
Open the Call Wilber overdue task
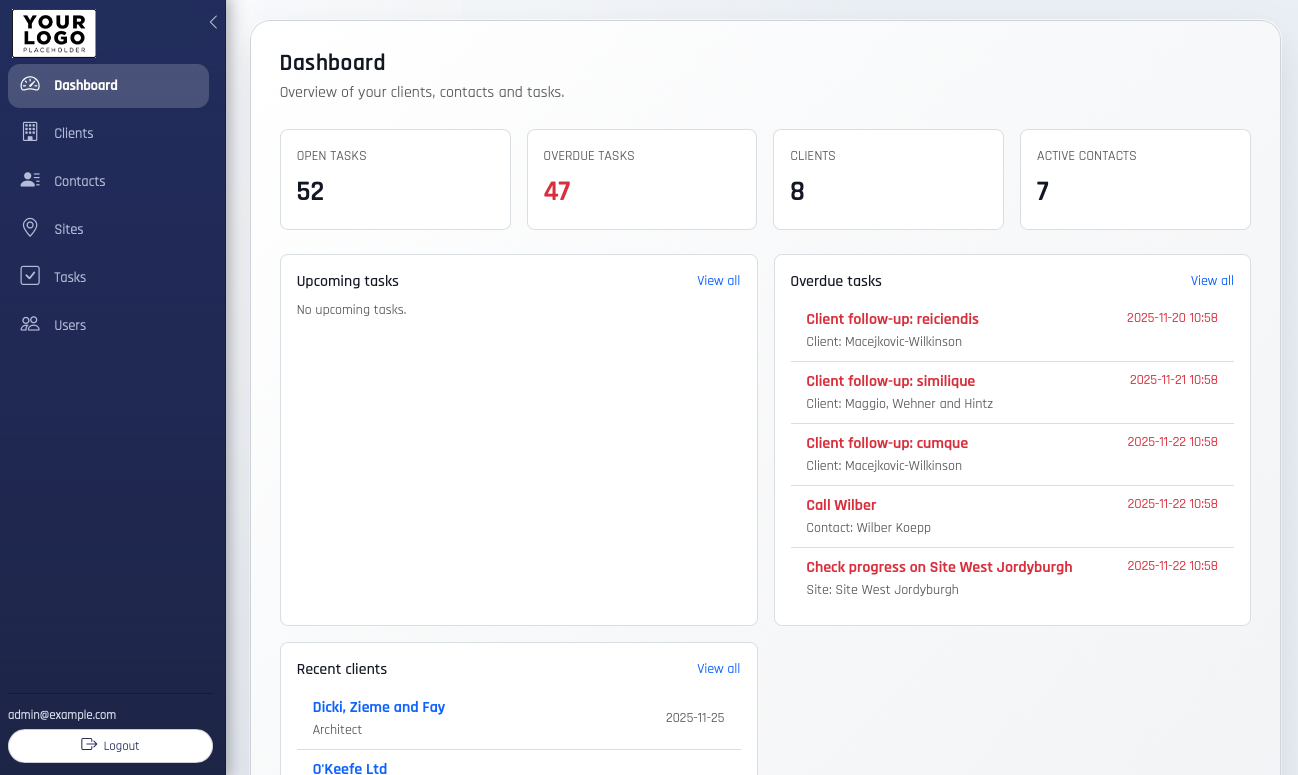[x=841, y=505]
